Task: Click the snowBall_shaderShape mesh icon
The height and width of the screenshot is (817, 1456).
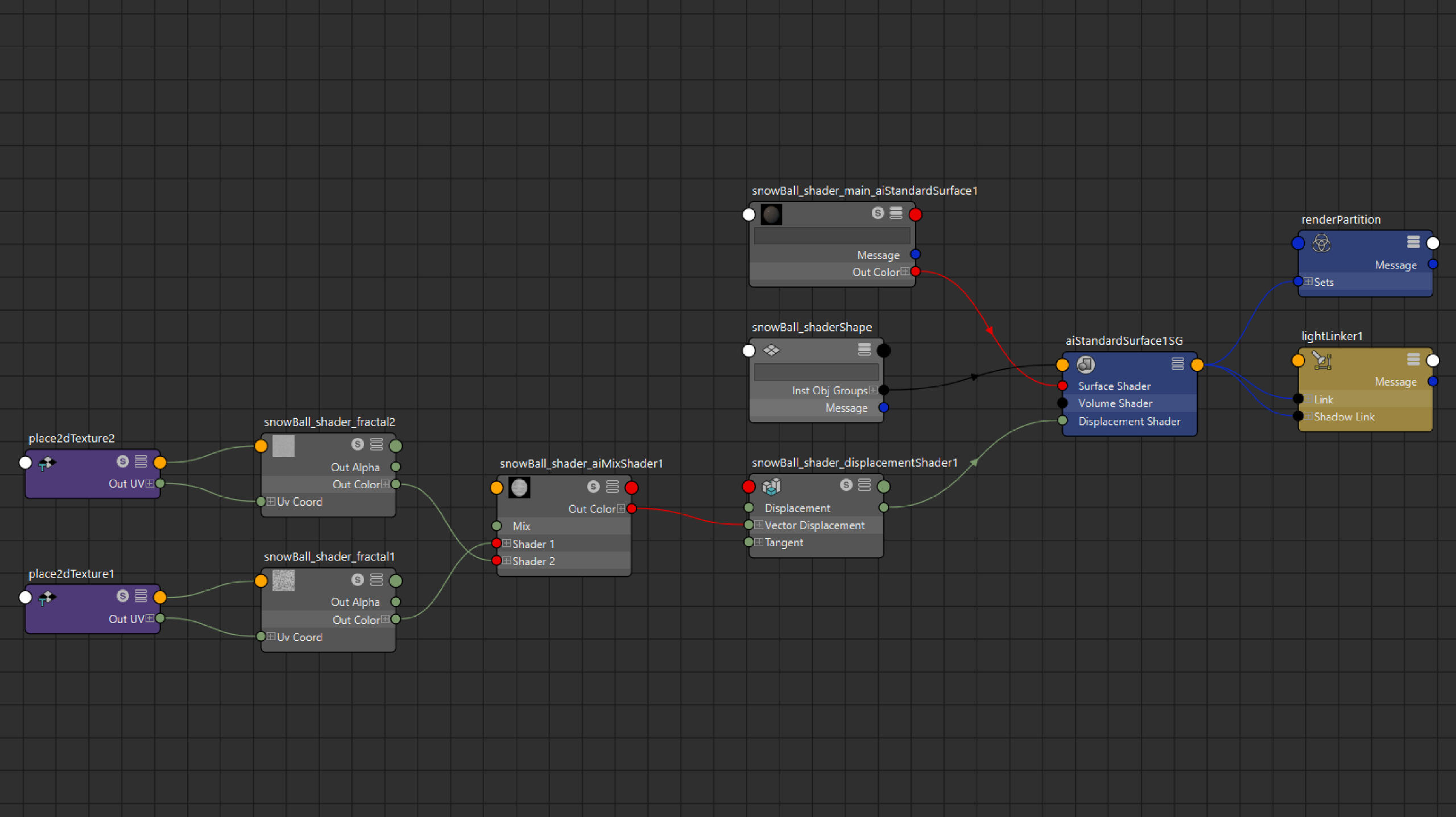Action: pos(771,350)
